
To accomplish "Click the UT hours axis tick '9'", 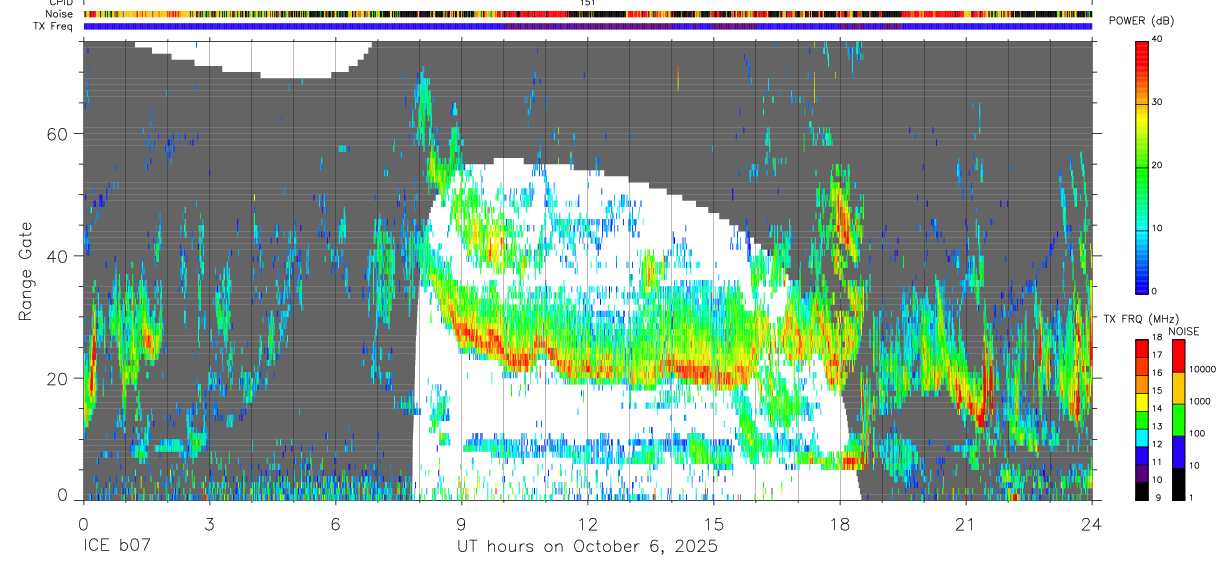I will click(x=461, y=523).
